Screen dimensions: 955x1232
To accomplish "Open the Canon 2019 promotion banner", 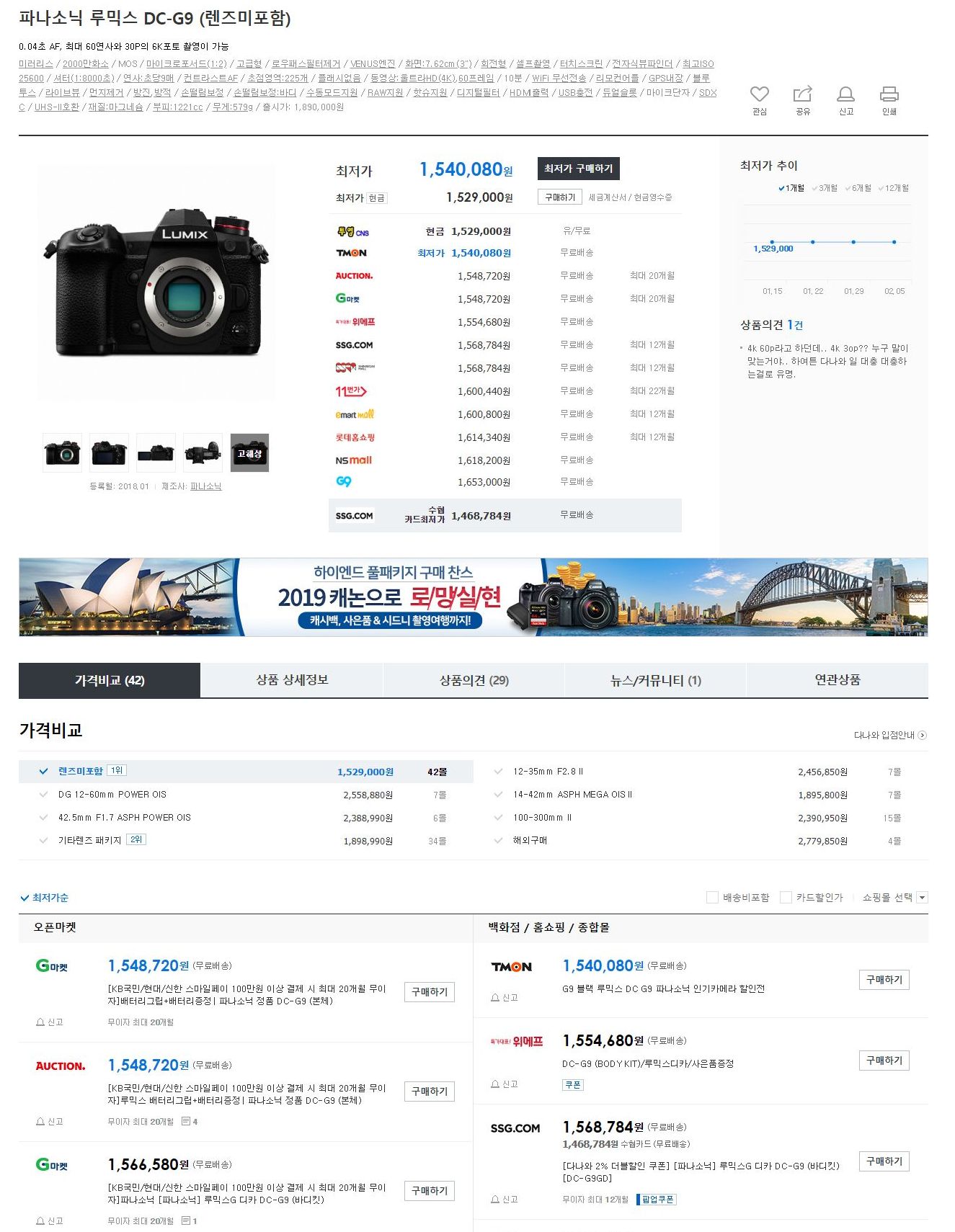I will point(474,597).
